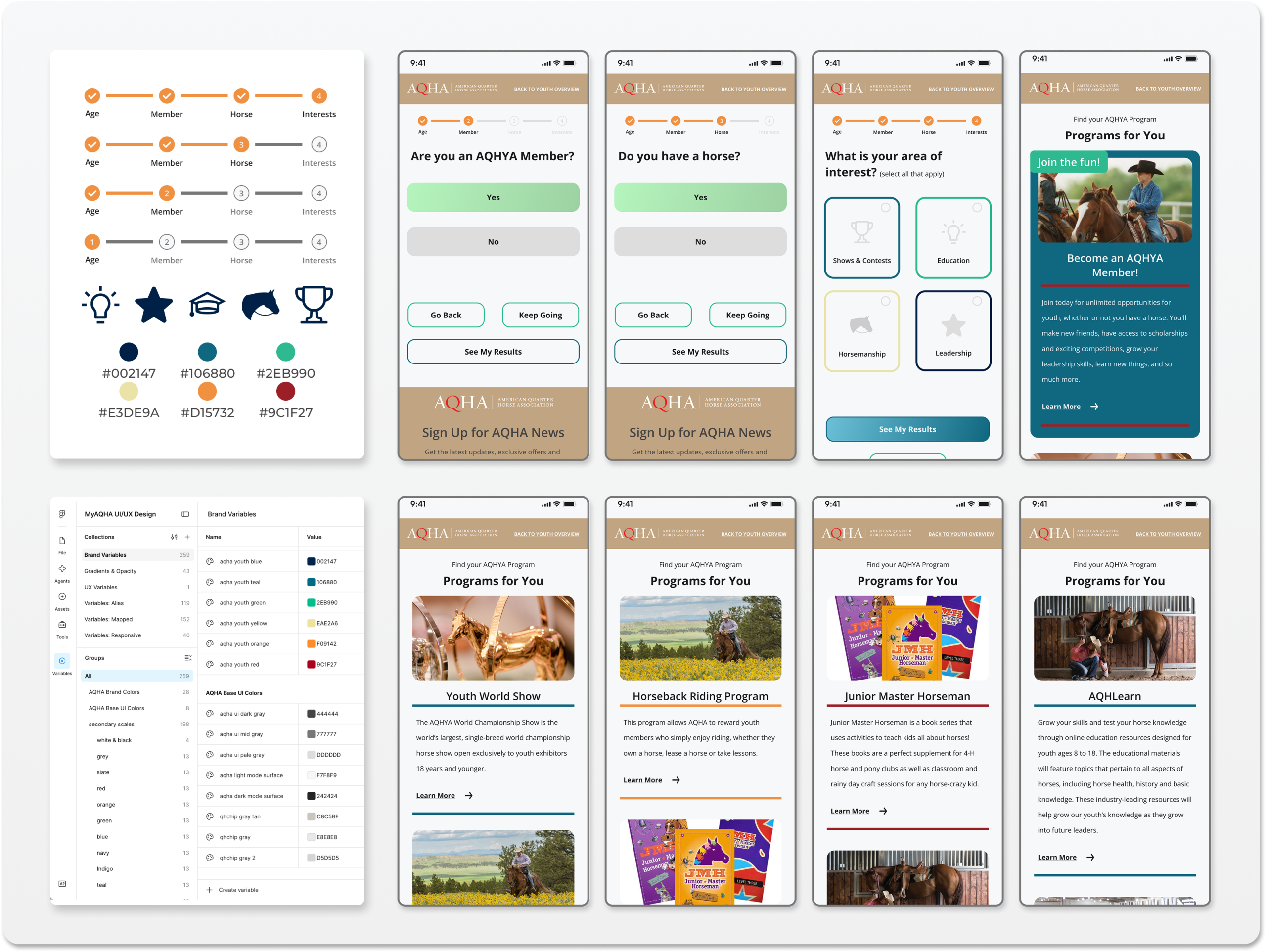Click palette icon for aqha youth blue
Viewport: 1266px width, 952px height.
coord(210,562)
